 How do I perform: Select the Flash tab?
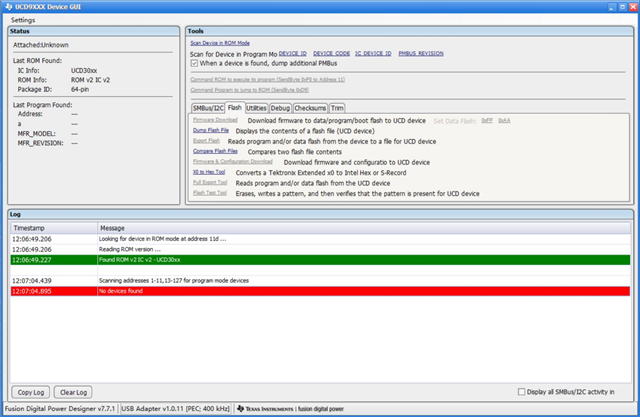[235, 107]
